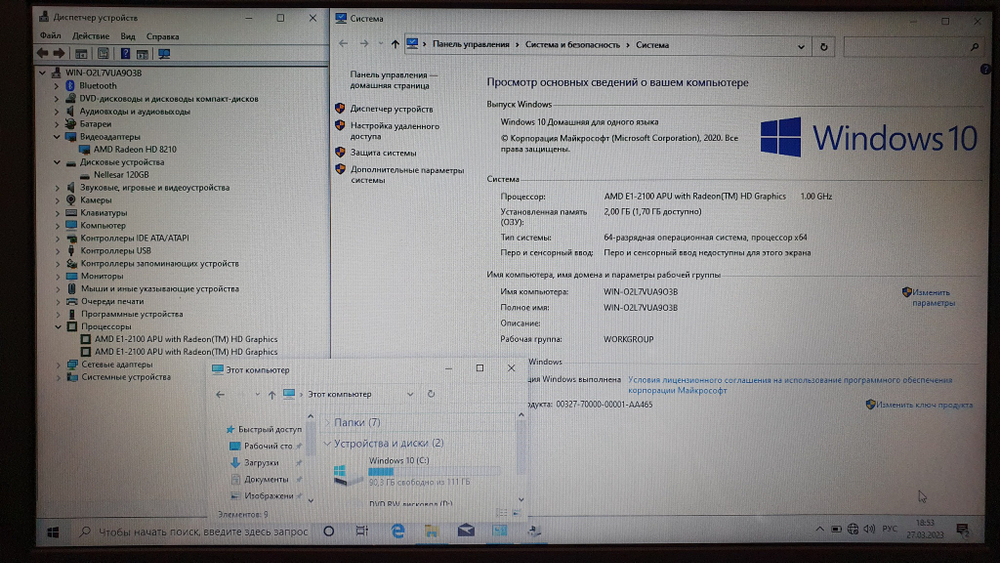Image resolution: width=1000 pixels, height=563 pixels.
Task: Expand the Папки (7) group
Action: (327, 423)
